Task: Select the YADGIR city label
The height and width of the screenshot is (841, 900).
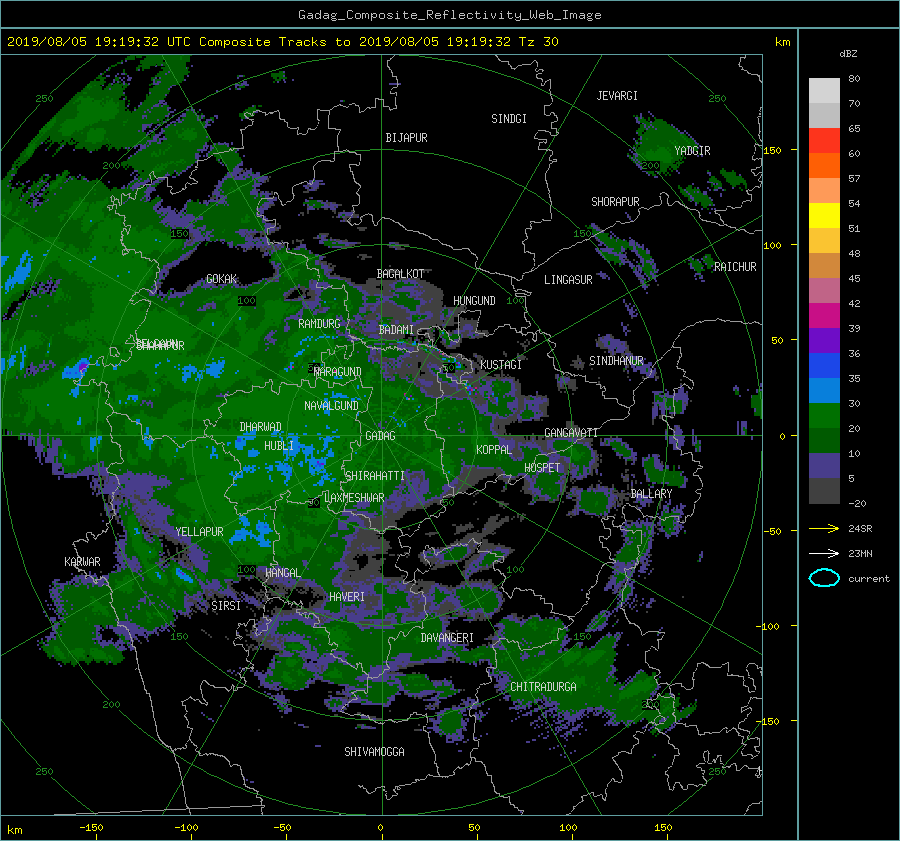Action: pyautogui.click(x=692, y=151)
